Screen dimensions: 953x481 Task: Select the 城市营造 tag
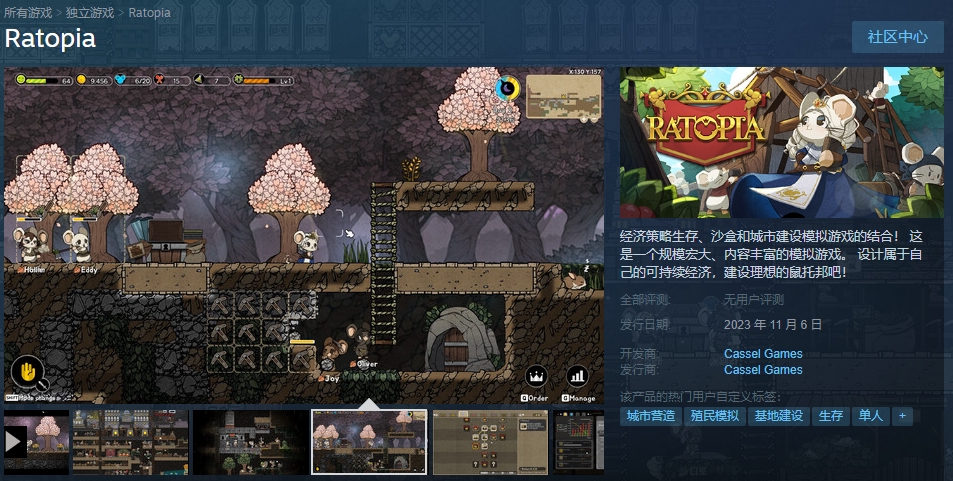[650, 416]
